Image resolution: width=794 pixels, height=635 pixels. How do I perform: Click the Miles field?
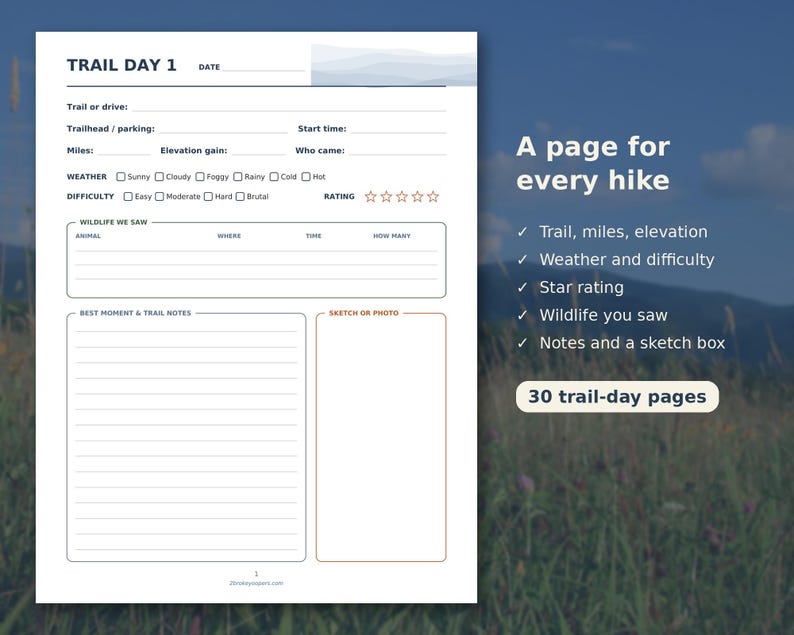pos(124,151)
